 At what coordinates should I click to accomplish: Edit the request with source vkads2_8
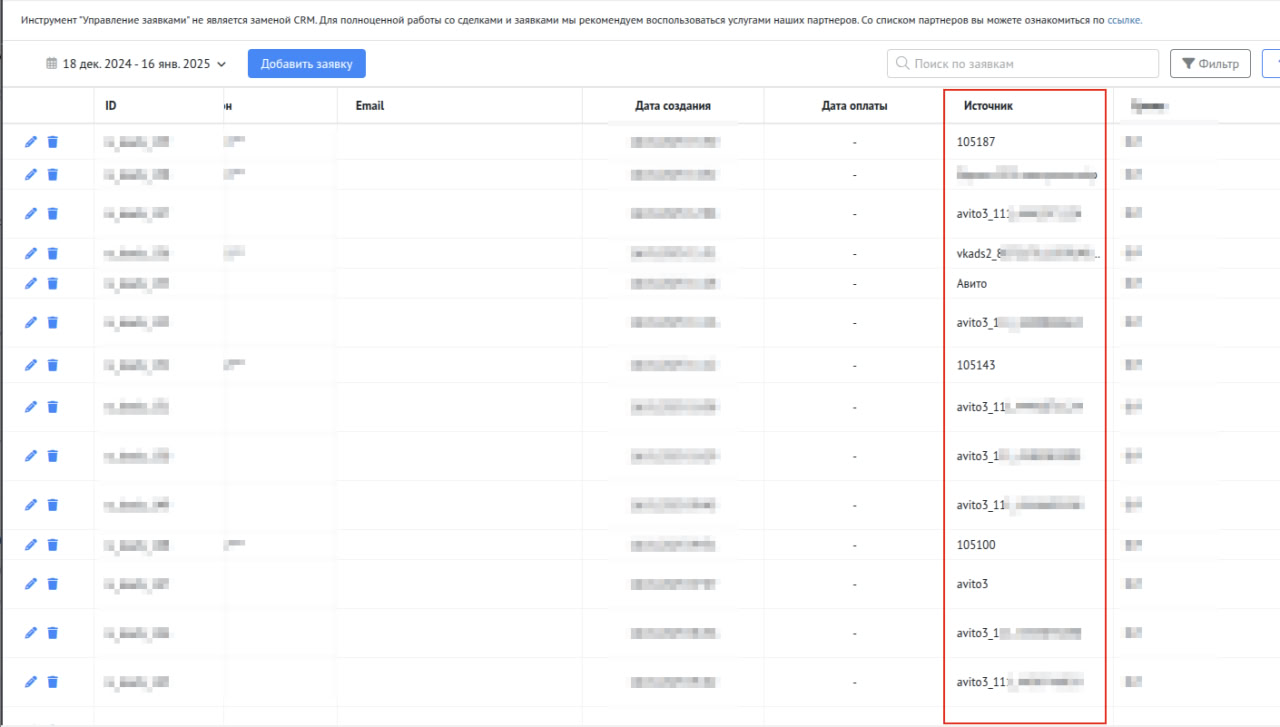[31, 254]
